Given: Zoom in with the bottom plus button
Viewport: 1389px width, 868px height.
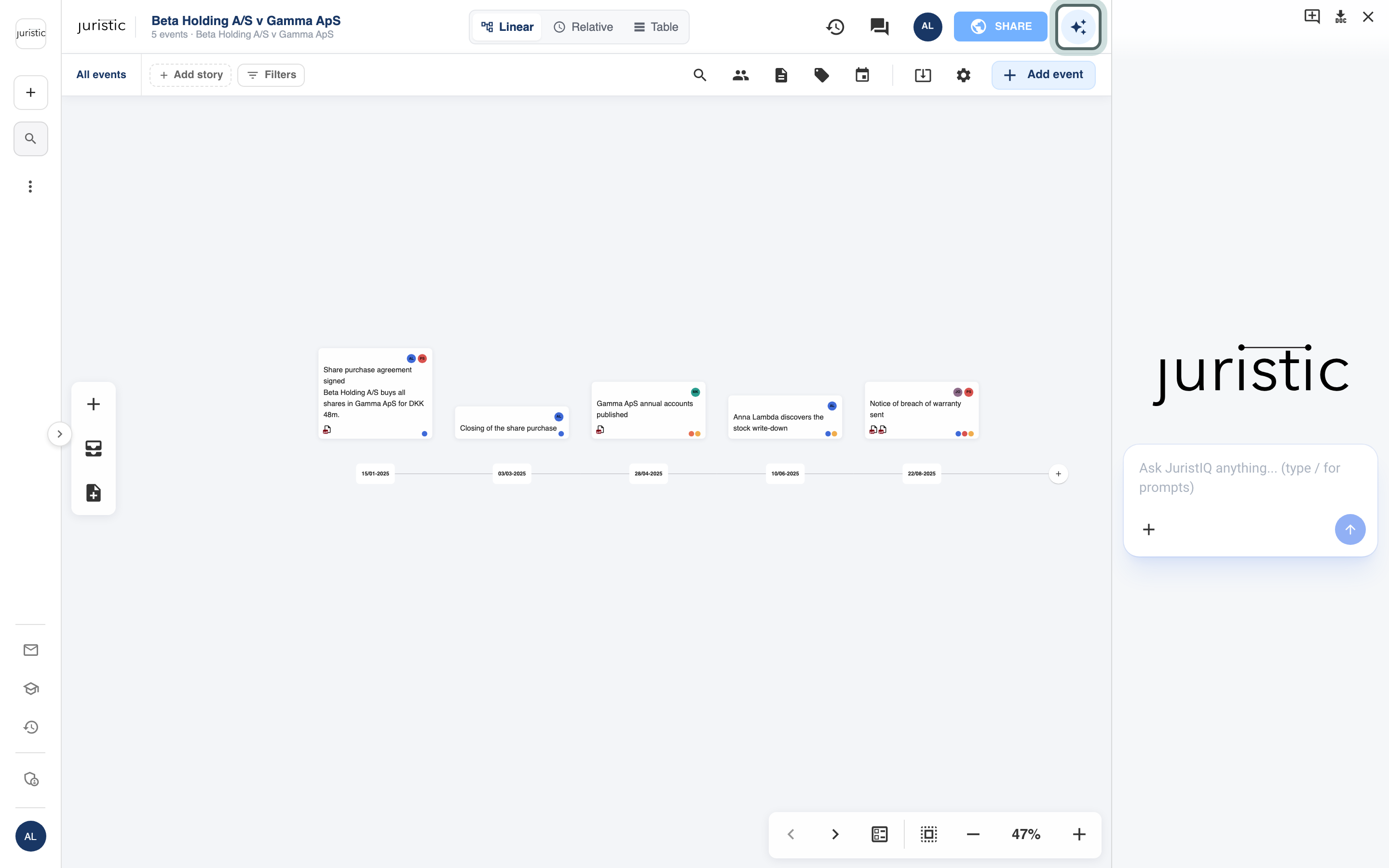Looking at the screenshot, I should (1079, 834).
